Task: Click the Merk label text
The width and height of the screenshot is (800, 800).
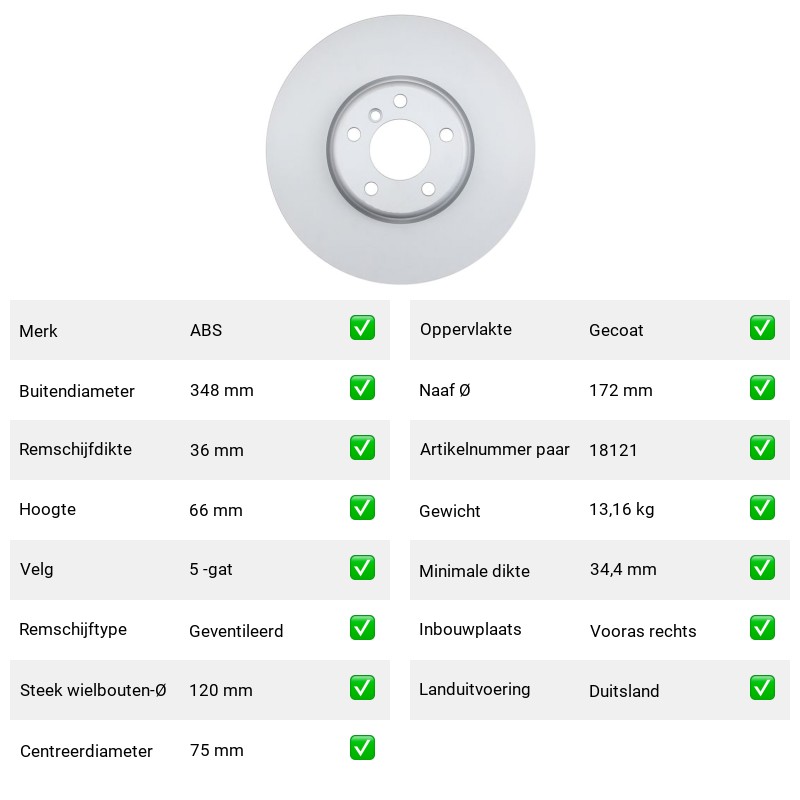Action: point(38,331)
